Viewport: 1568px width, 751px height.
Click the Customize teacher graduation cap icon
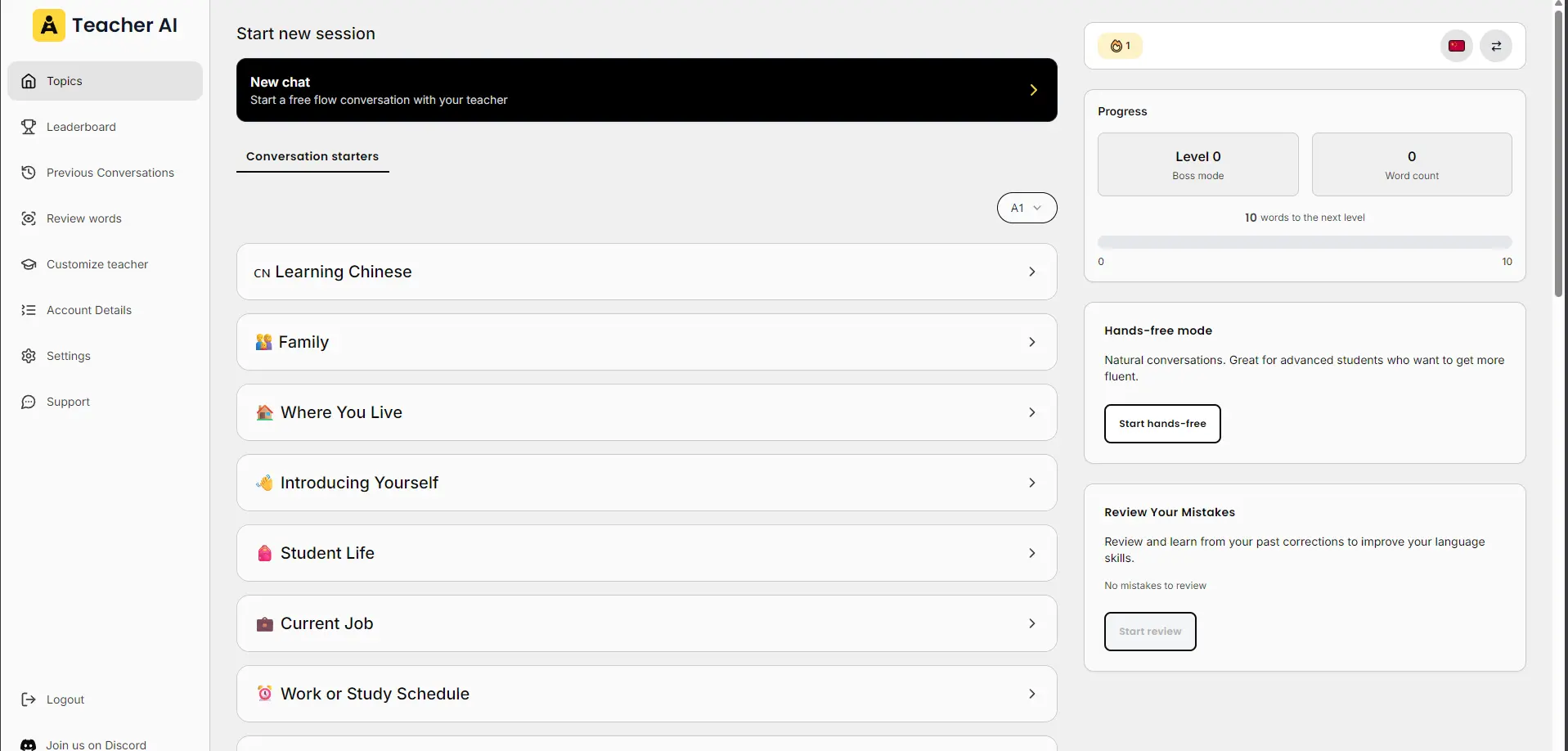(x=29, y=264)
